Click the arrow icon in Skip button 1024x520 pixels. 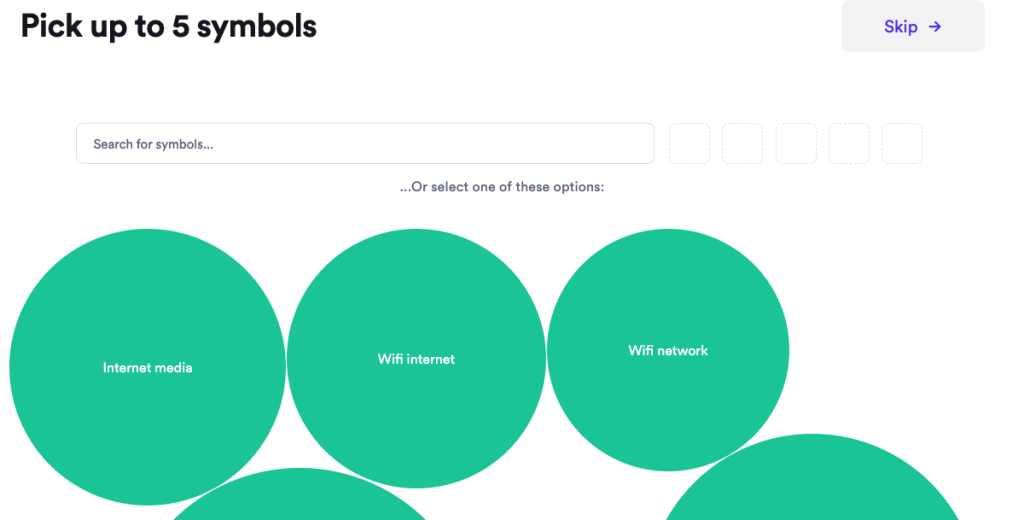[935, 27]
